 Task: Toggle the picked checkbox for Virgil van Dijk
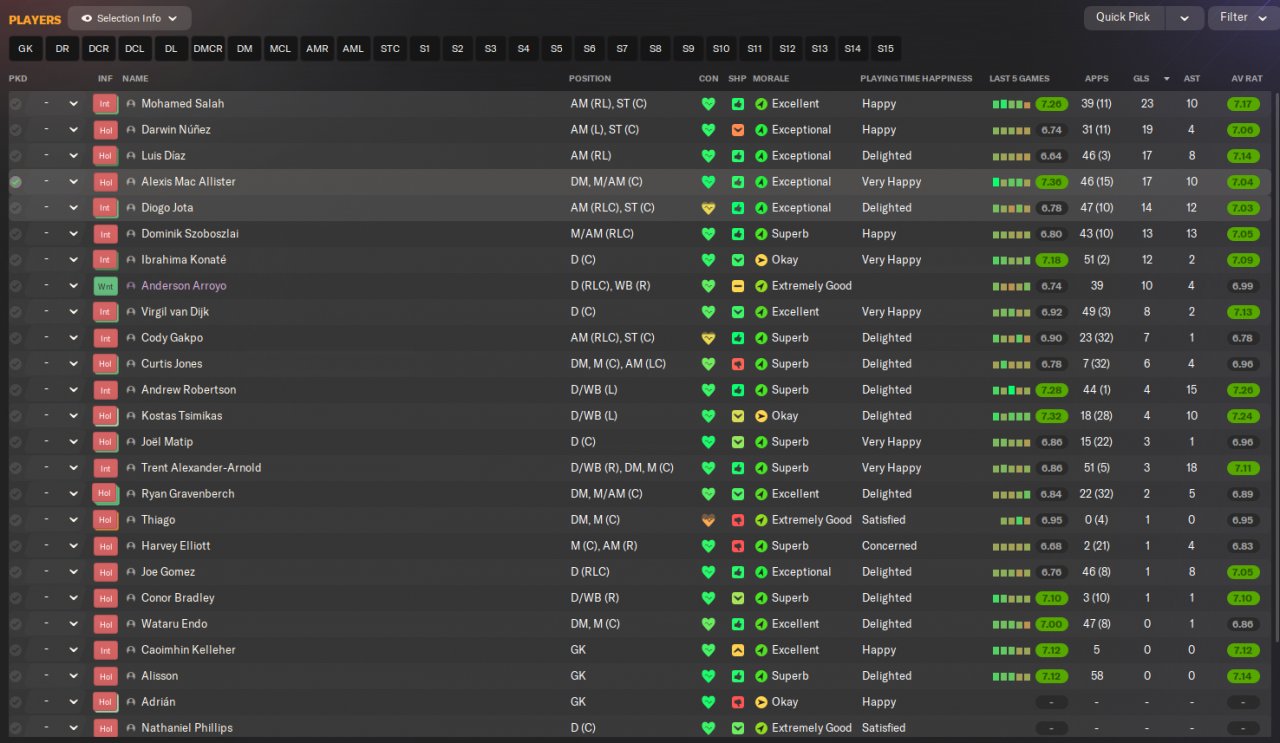pyautogui.click(x=16, y=312)
